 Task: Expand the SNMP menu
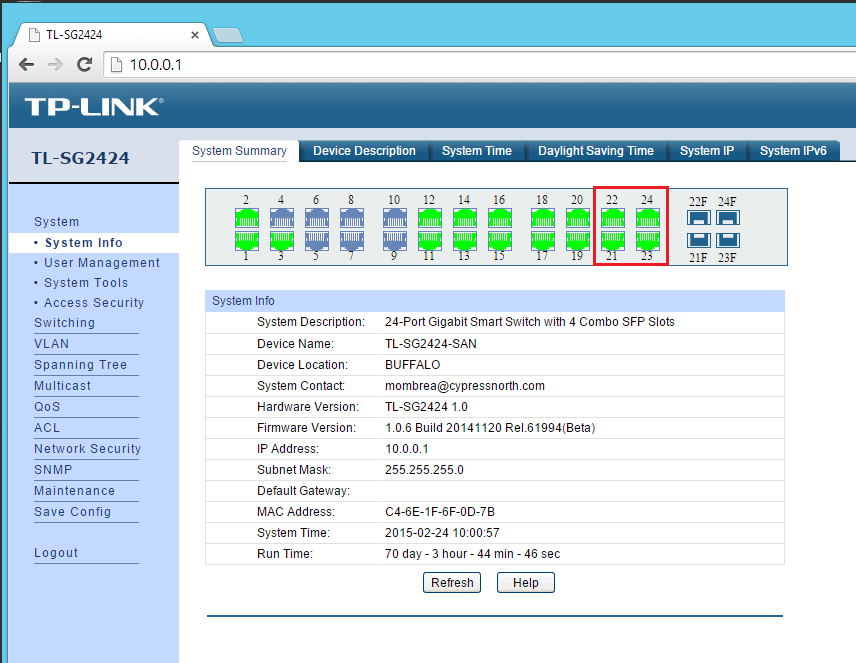[x=53, y=470]
